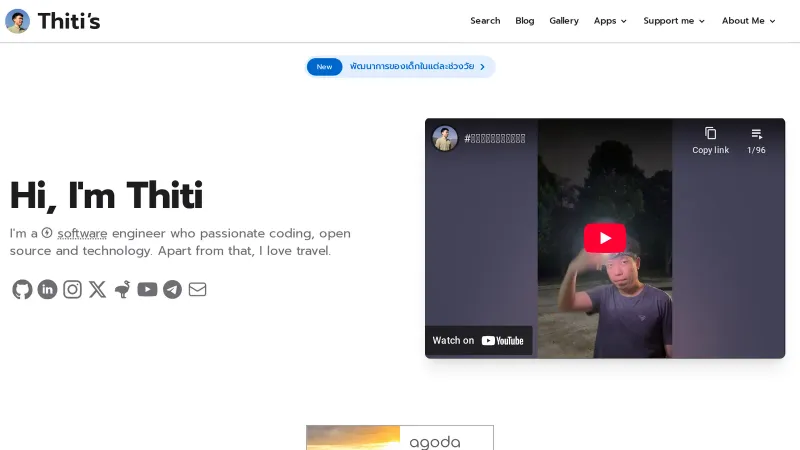This screenshot has height=450, width=800.
Task: Go to the Search page
Action: point(485,21)
